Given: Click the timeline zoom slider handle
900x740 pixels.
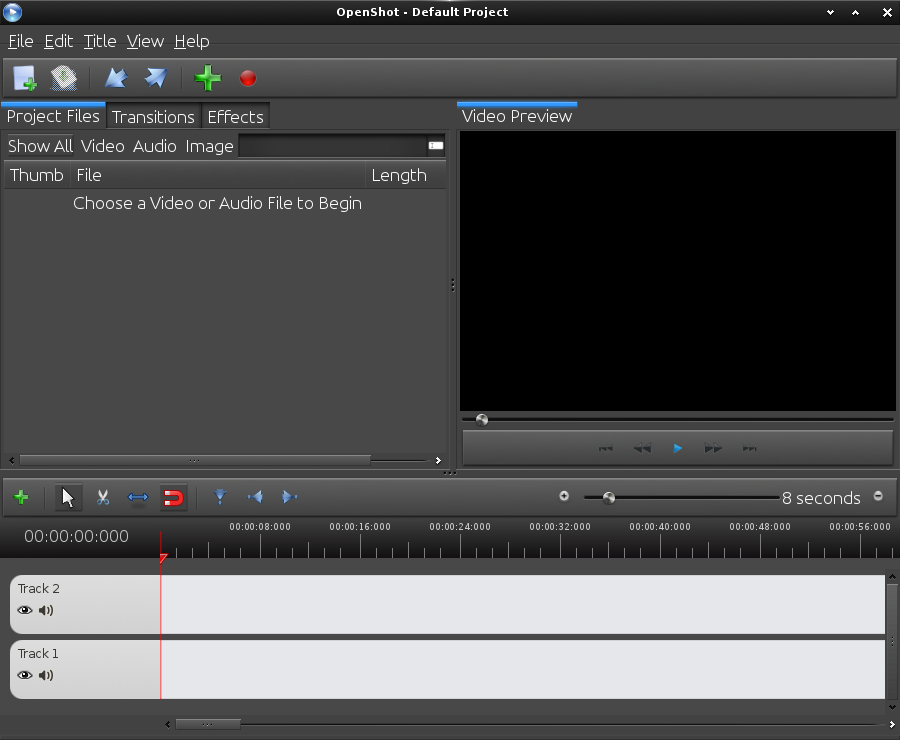Looking at the screenshot, I should point(609,497).
